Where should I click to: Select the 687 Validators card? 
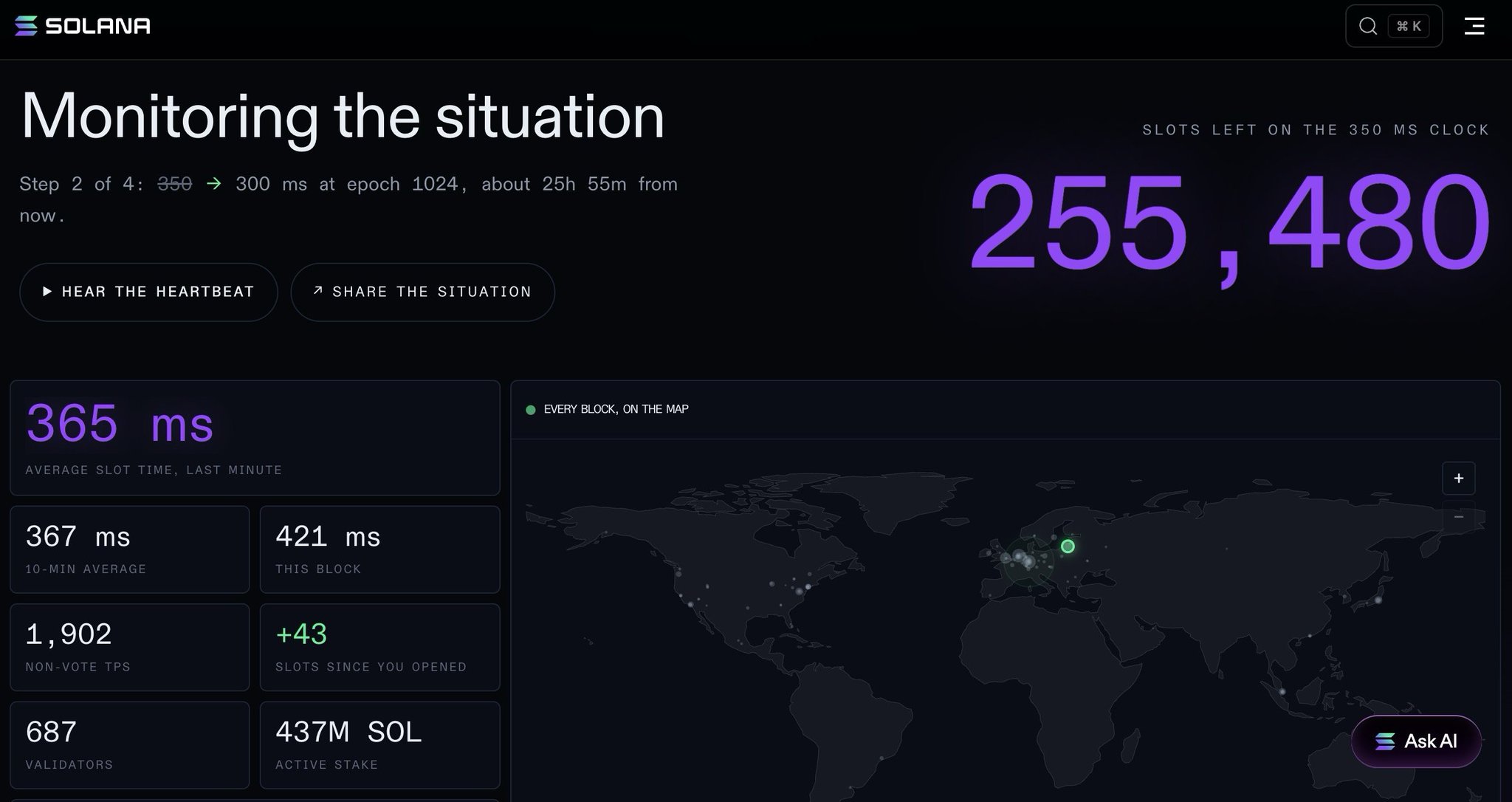(130, 745)
